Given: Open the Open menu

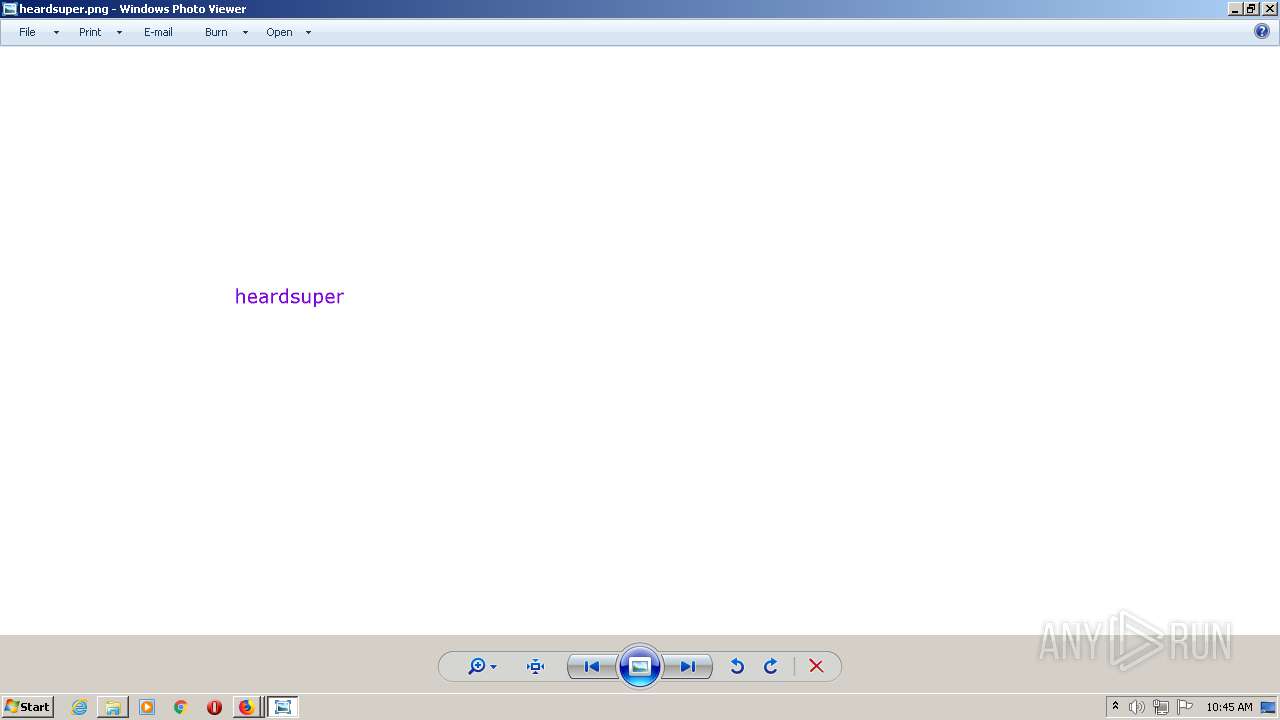Looking at the screenshot, I should coord(279,32).
